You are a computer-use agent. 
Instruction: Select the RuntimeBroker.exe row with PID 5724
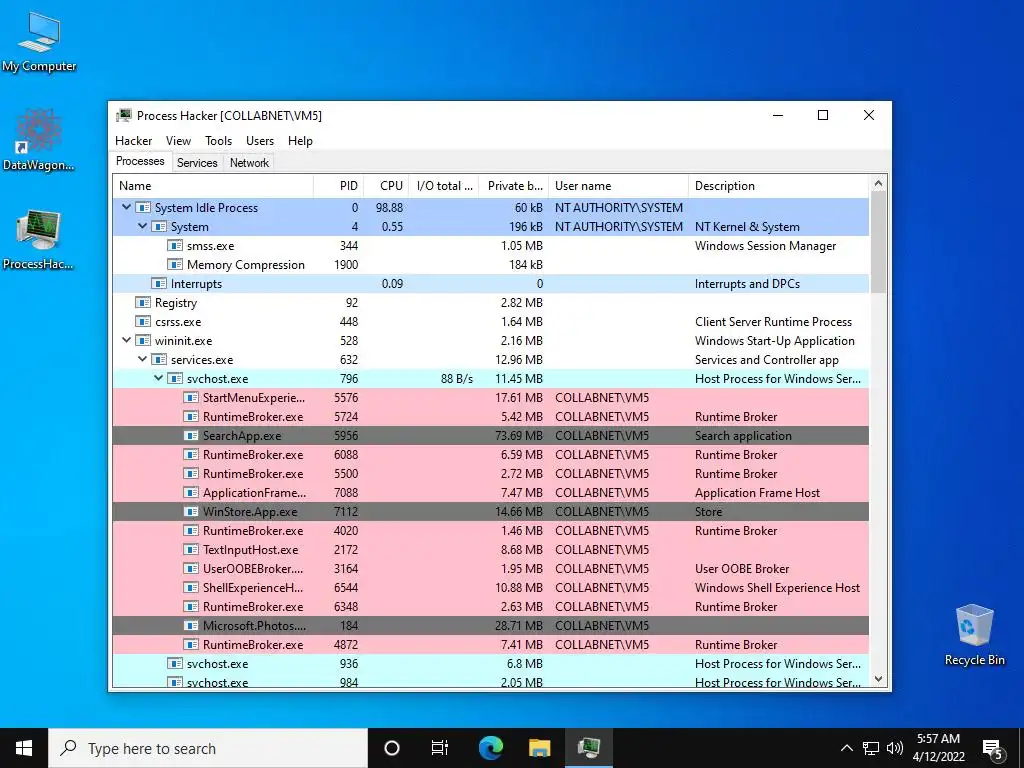click(490, 417)
